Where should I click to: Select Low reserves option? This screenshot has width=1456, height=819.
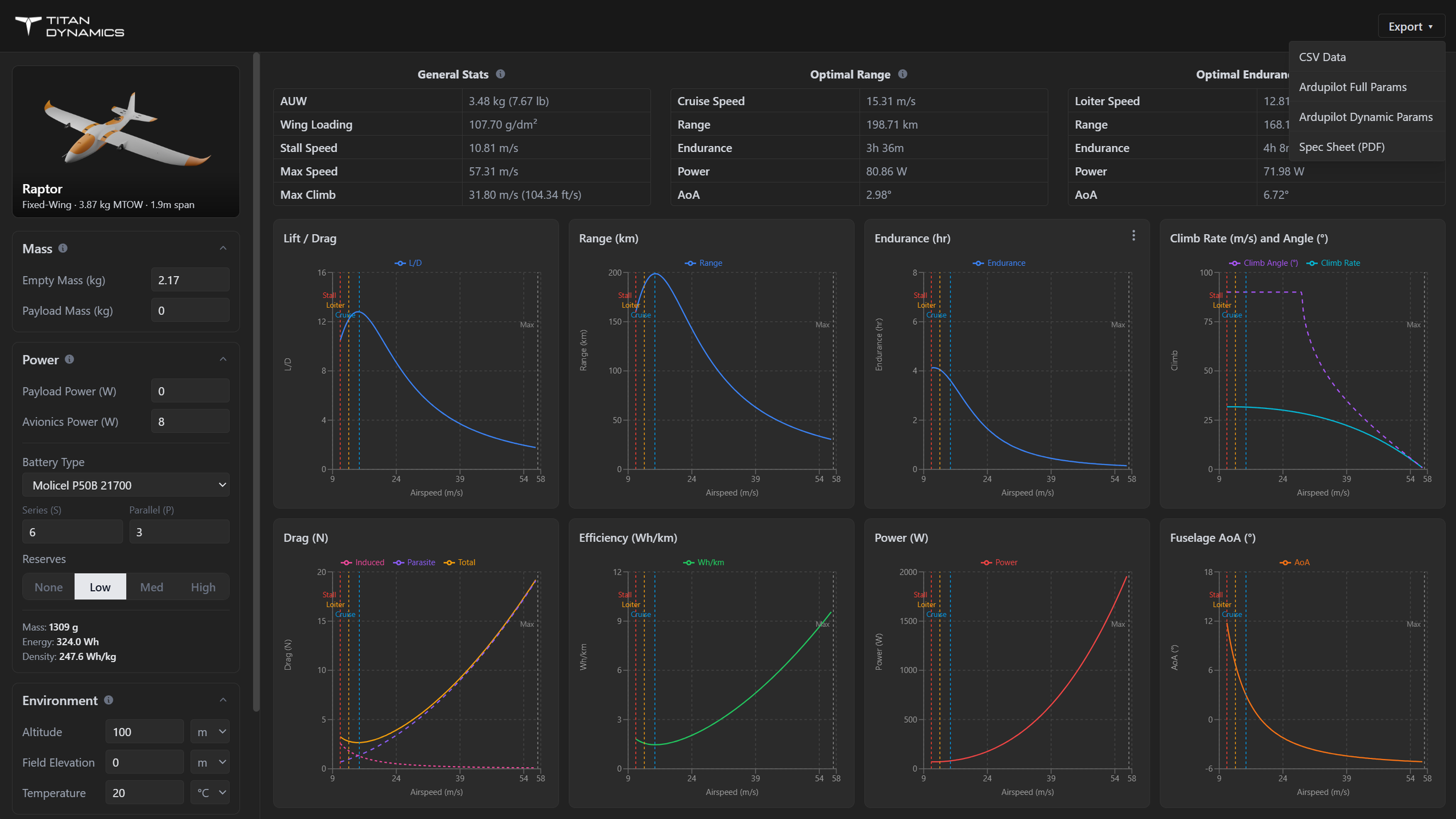pos(100,587)
